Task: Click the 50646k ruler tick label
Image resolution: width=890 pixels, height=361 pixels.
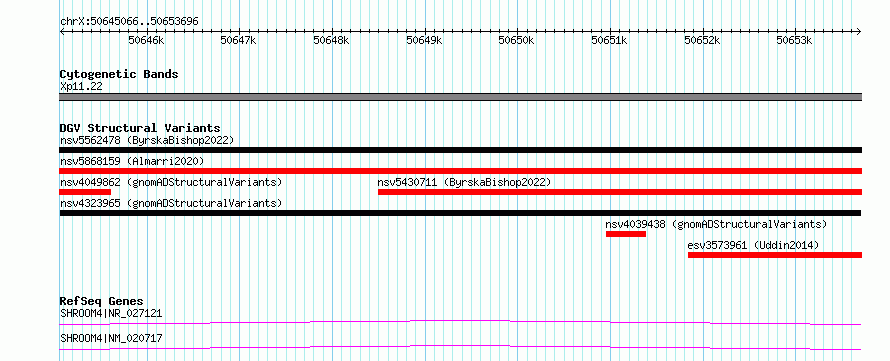Action: [146, 40]
